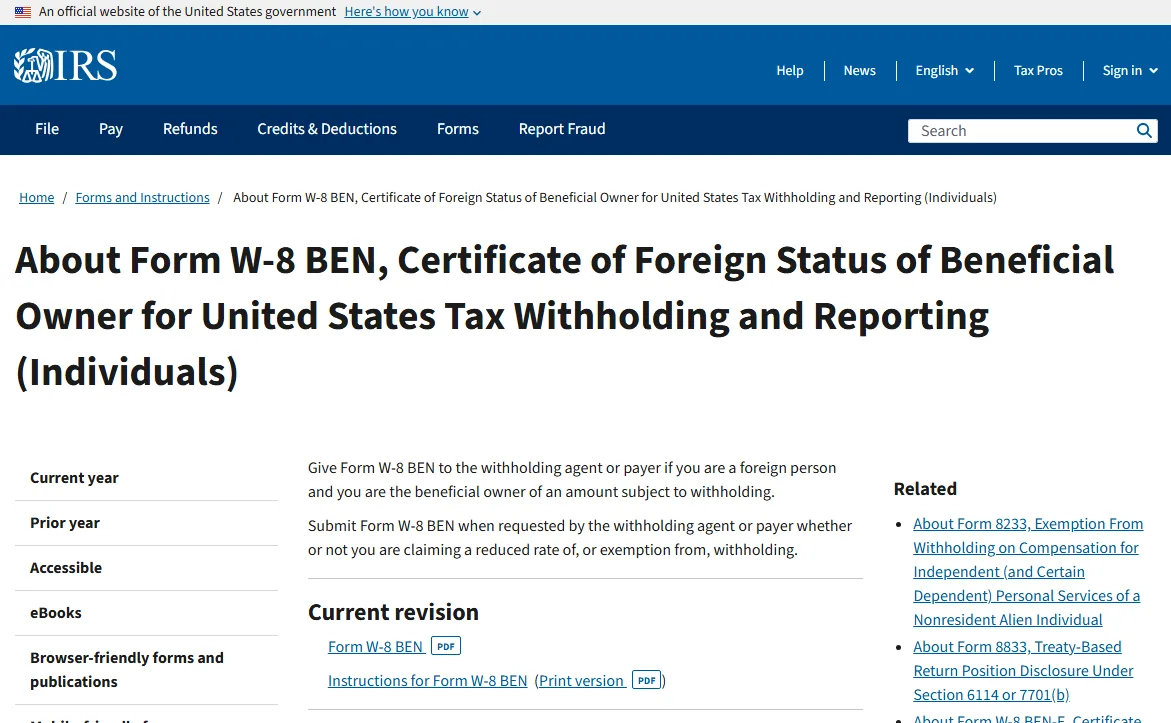Click paragraph starting Submit Form W-8 BEN
Viewport: 1171px width, 723px height.
coord(580,538)
